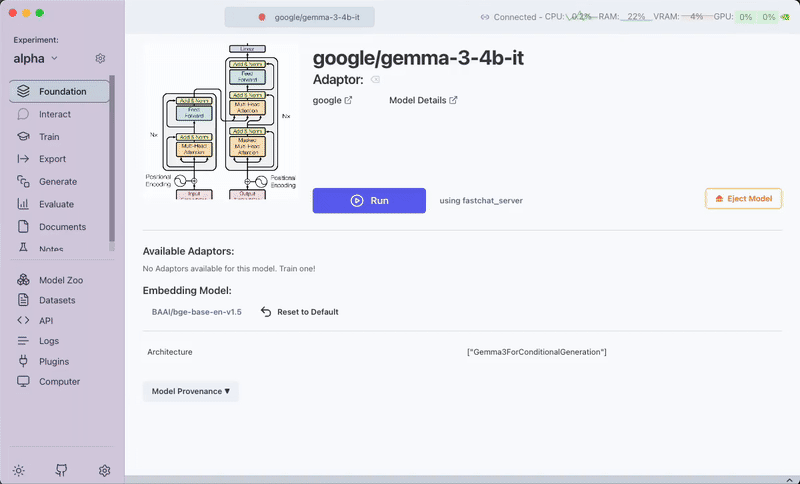This screenshot has height=484, width=800.
Task: Open the Interact chat page
Action: click(55, 114)
